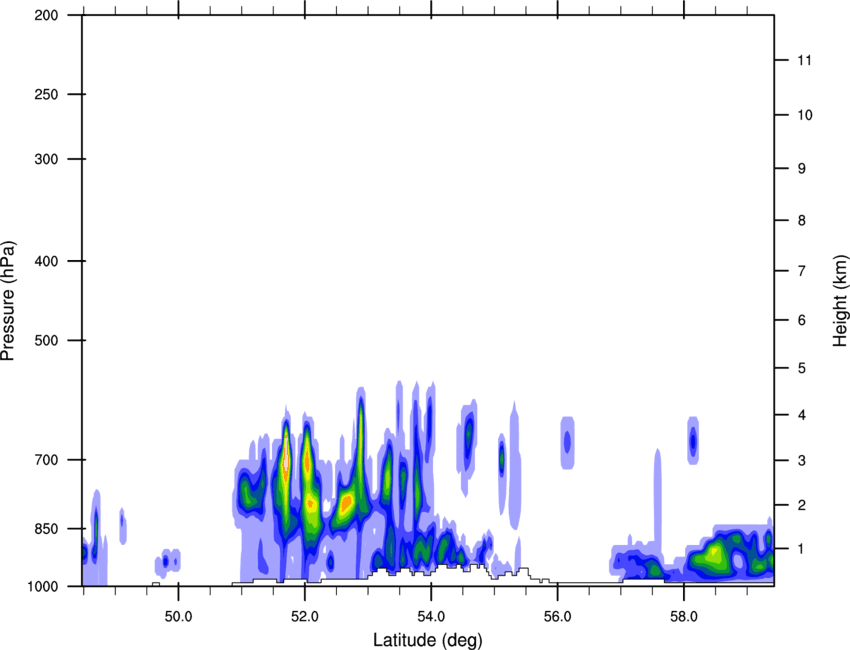Click the 'Latitude (deg)' axis title
Screen dimensions: 850x650
pyautogui.click(x=427, y=640)
